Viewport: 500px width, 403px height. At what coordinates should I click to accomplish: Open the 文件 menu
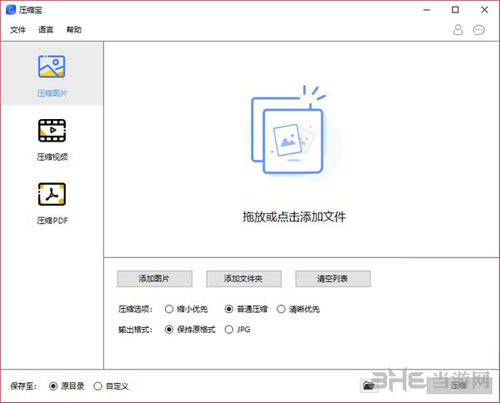18,30
